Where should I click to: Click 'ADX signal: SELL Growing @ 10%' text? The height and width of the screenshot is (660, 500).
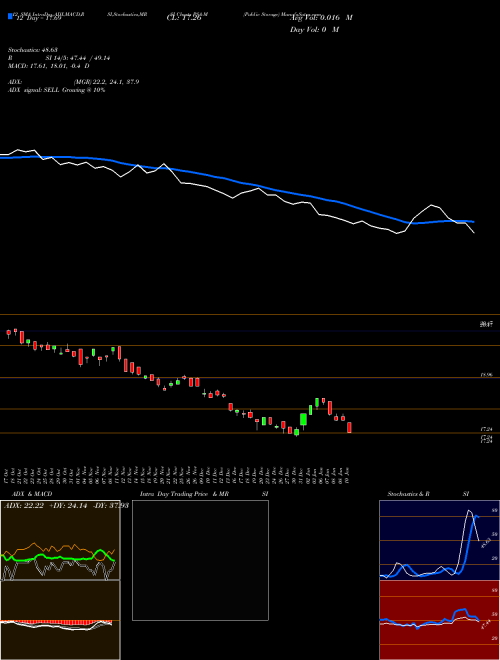click(56, 90)
